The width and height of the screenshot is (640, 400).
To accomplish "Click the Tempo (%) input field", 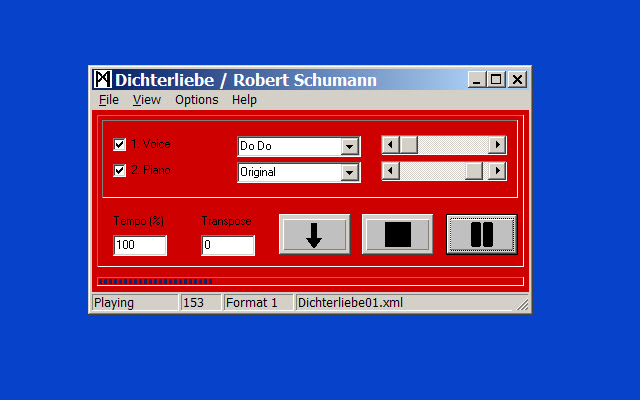I will click(140, 245).
